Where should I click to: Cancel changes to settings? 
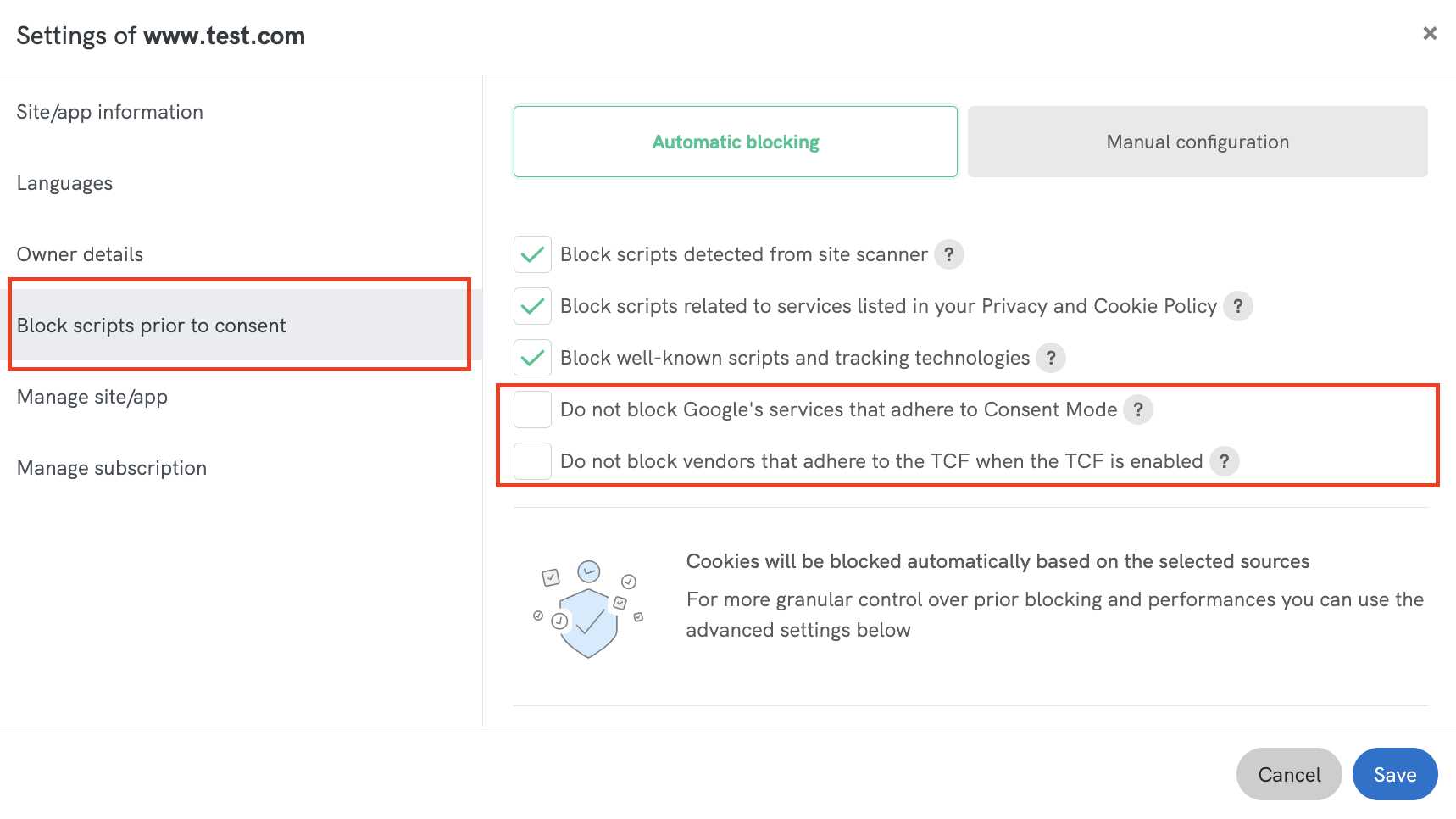(x=1288, y=774)
